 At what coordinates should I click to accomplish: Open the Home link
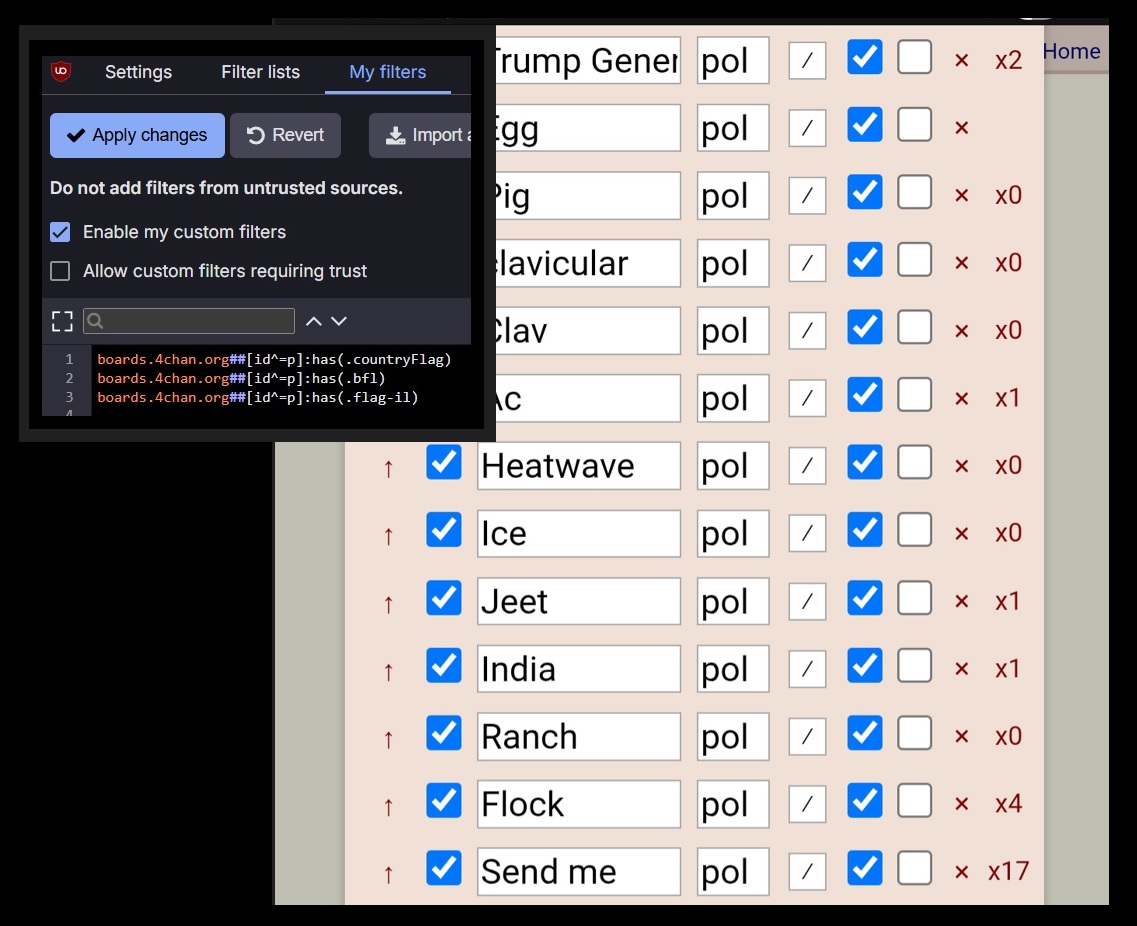point(1071,51)
